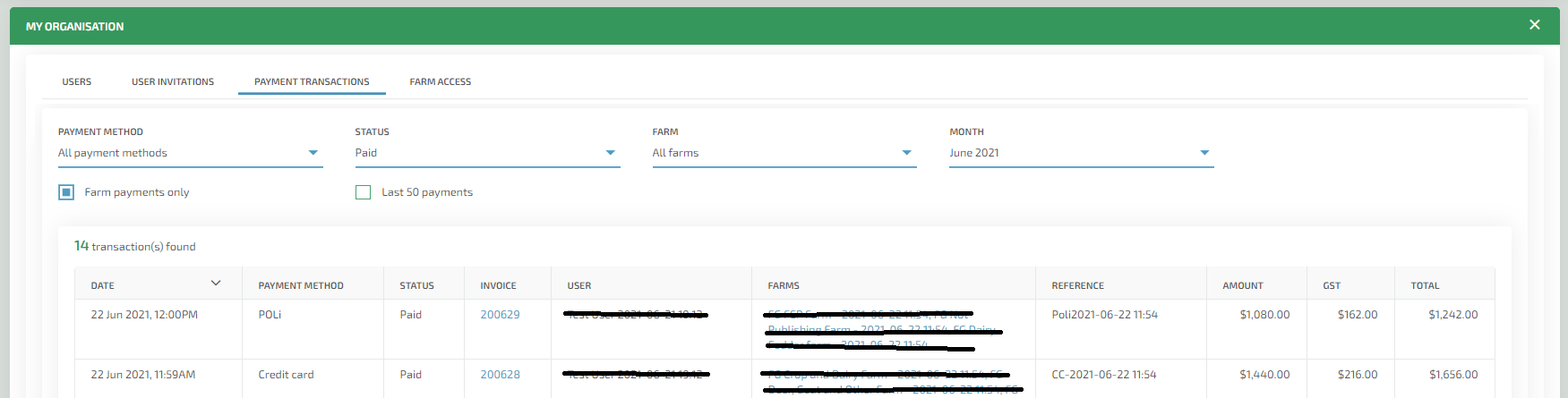Change the Month dropdown from June 2021
1568x398 pixels.
click(x=1082, y=153)
